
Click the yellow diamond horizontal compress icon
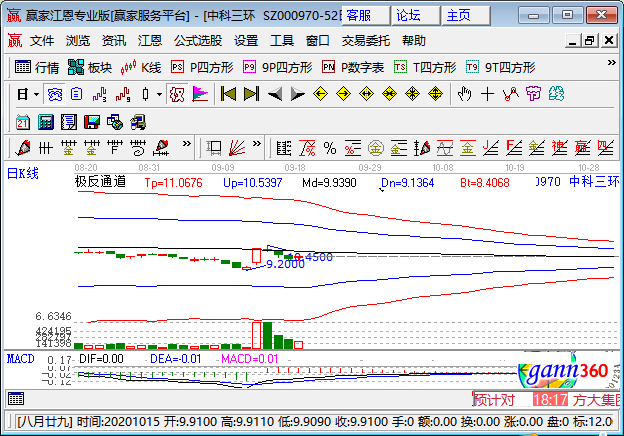coord(389,94)
